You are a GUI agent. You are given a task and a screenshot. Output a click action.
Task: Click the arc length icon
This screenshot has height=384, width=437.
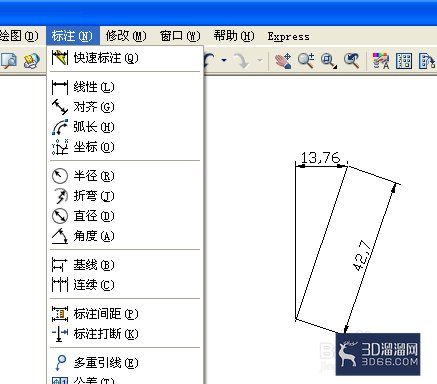[60, 127]
